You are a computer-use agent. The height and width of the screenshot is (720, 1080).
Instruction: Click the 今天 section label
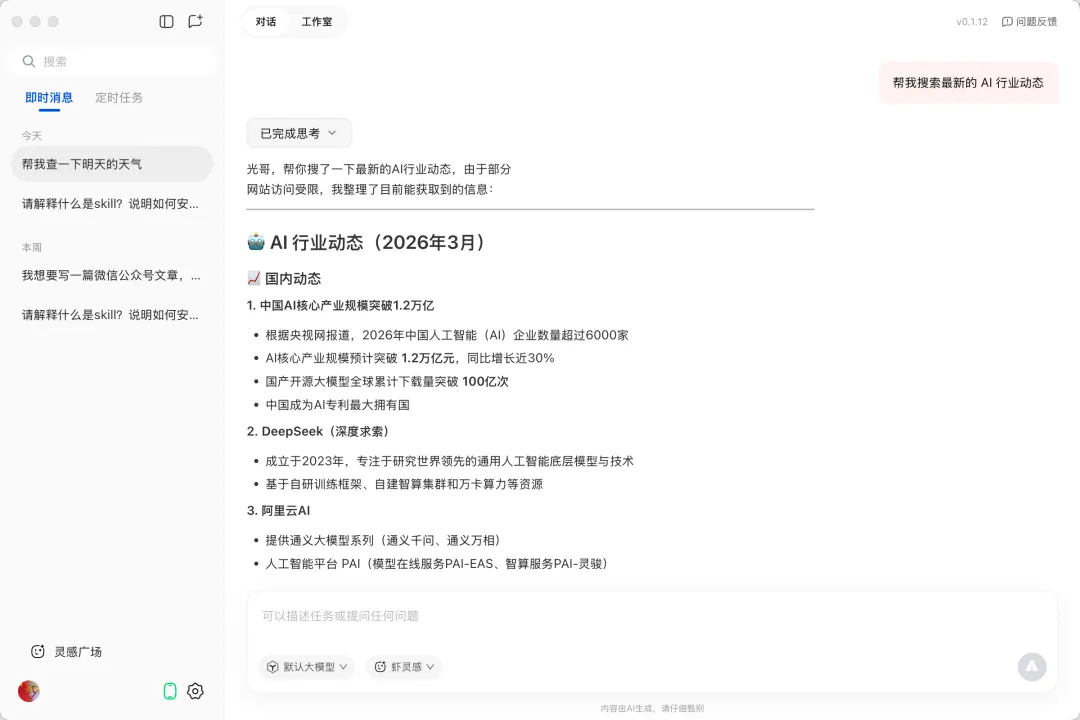[x=32, y=136]
